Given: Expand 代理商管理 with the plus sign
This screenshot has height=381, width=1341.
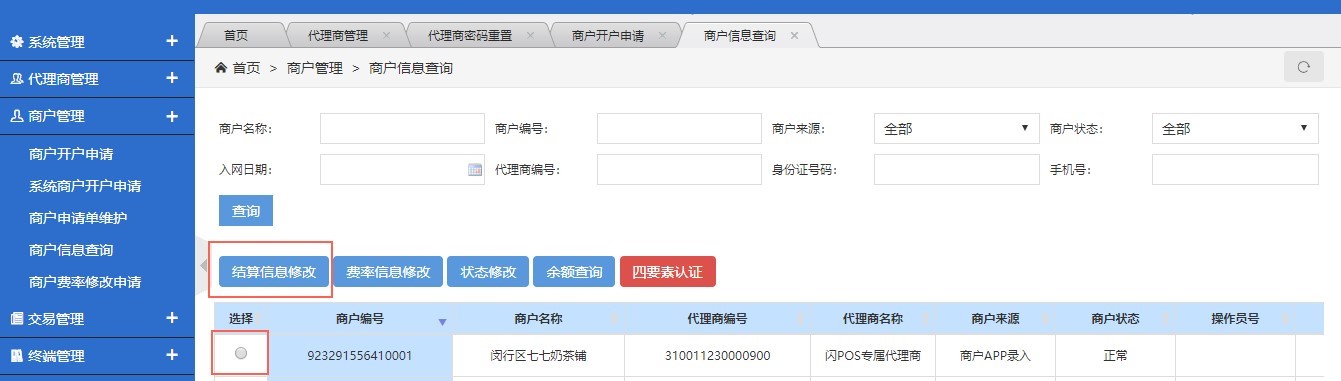Looking at the screenshot, I should pyautogui.click(x=172, y=78).
